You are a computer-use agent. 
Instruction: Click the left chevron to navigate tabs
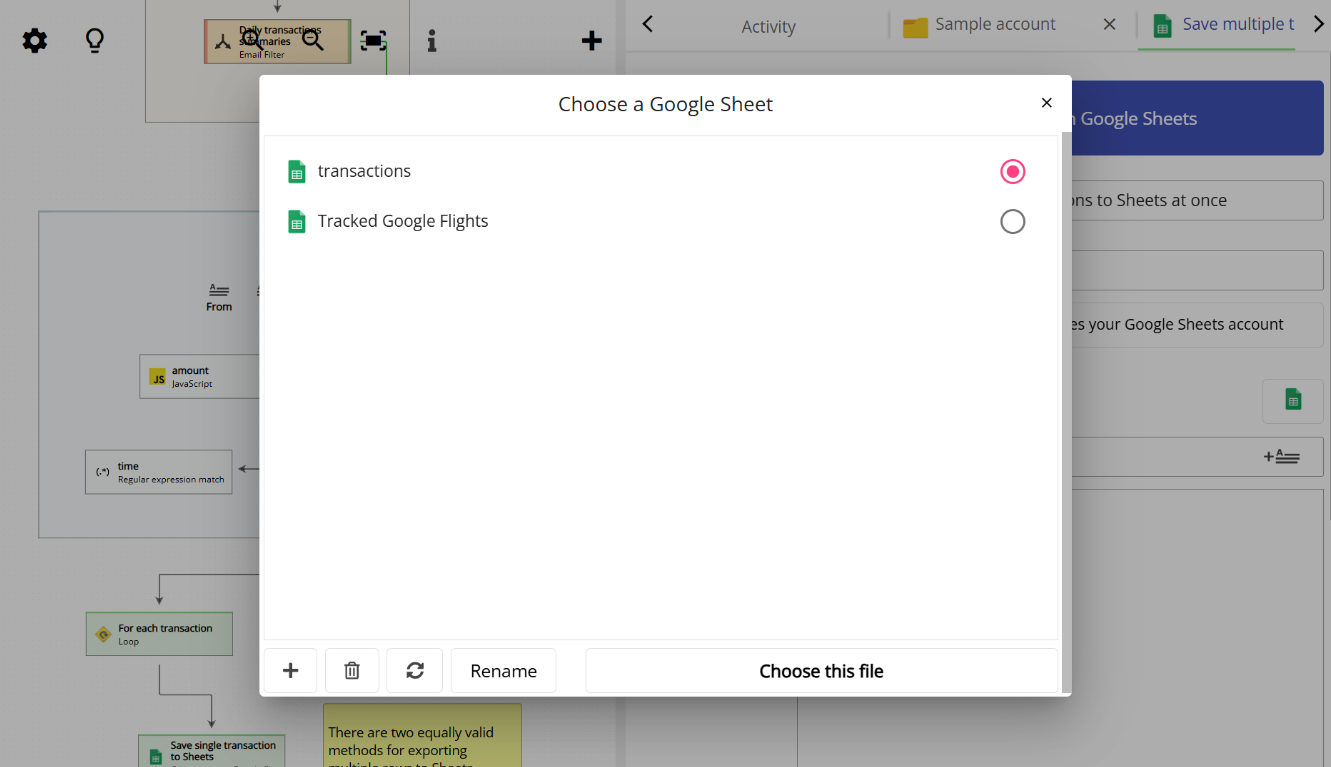[647, 24]
